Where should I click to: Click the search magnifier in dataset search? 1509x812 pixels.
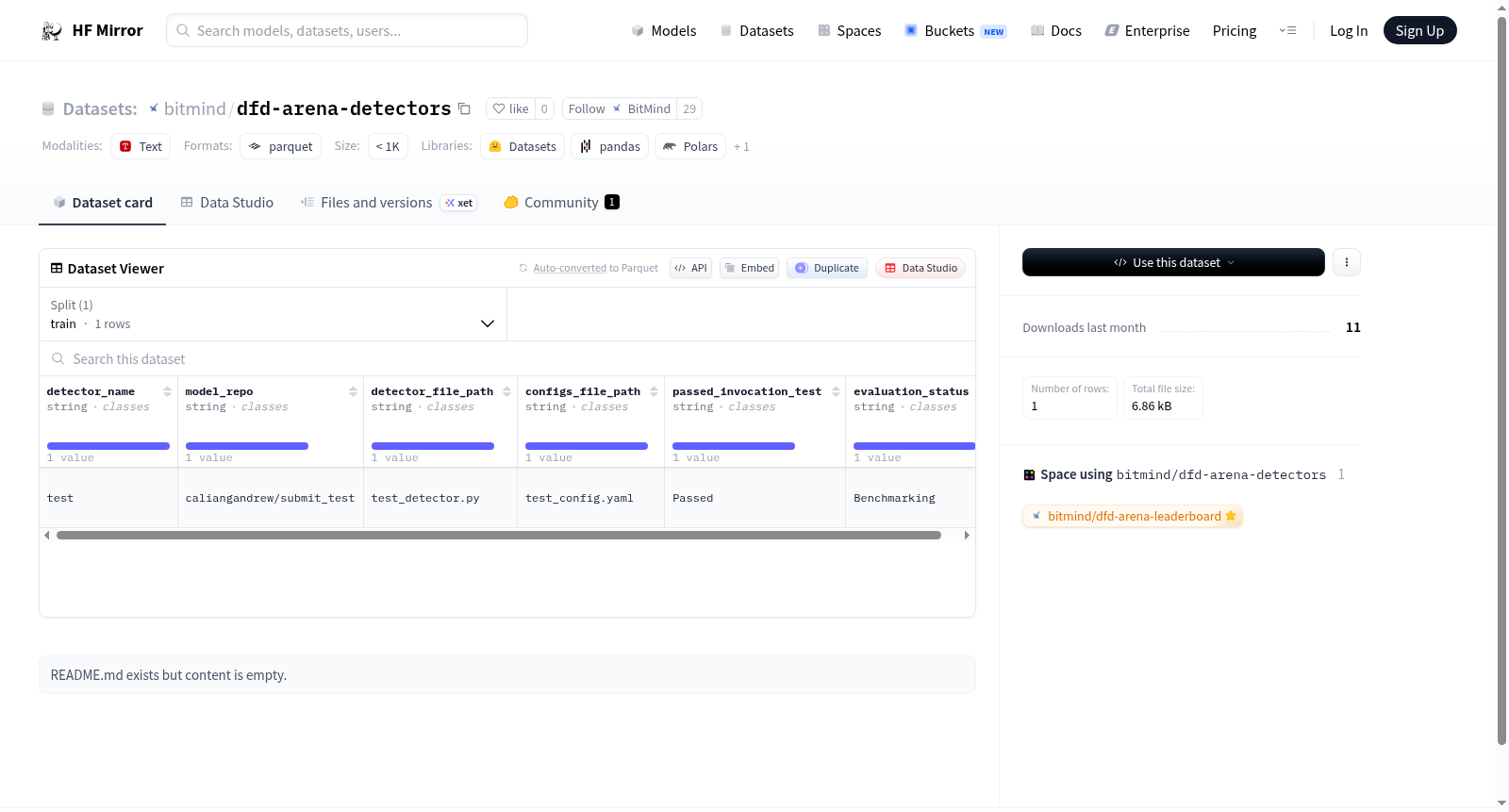pos(58,358)
